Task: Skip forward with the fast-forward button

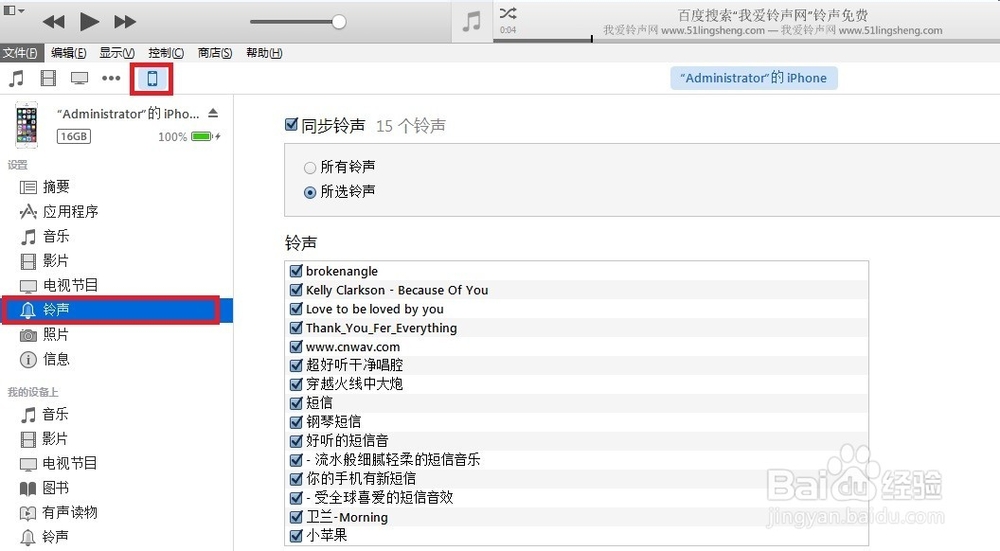Action: 125,22
